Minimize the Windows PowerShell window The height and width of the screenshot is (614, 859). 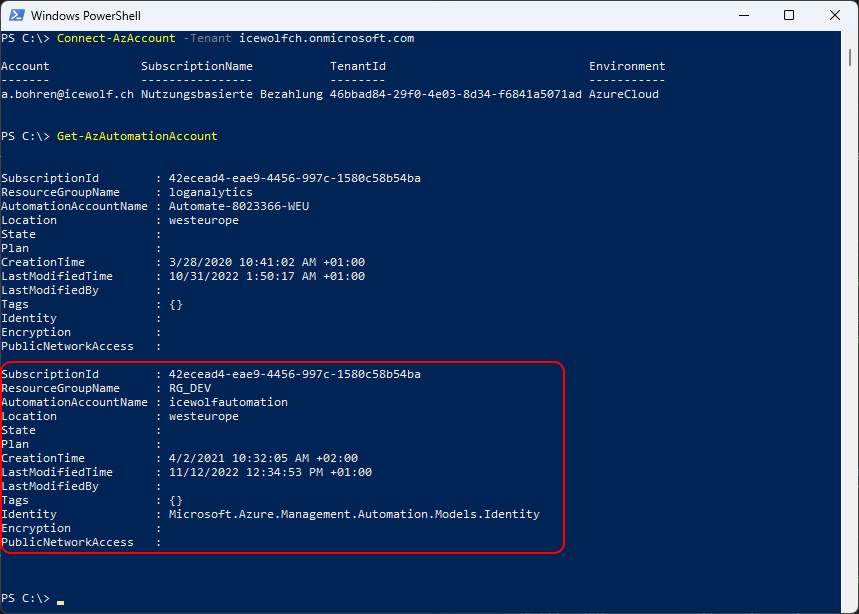743,15
